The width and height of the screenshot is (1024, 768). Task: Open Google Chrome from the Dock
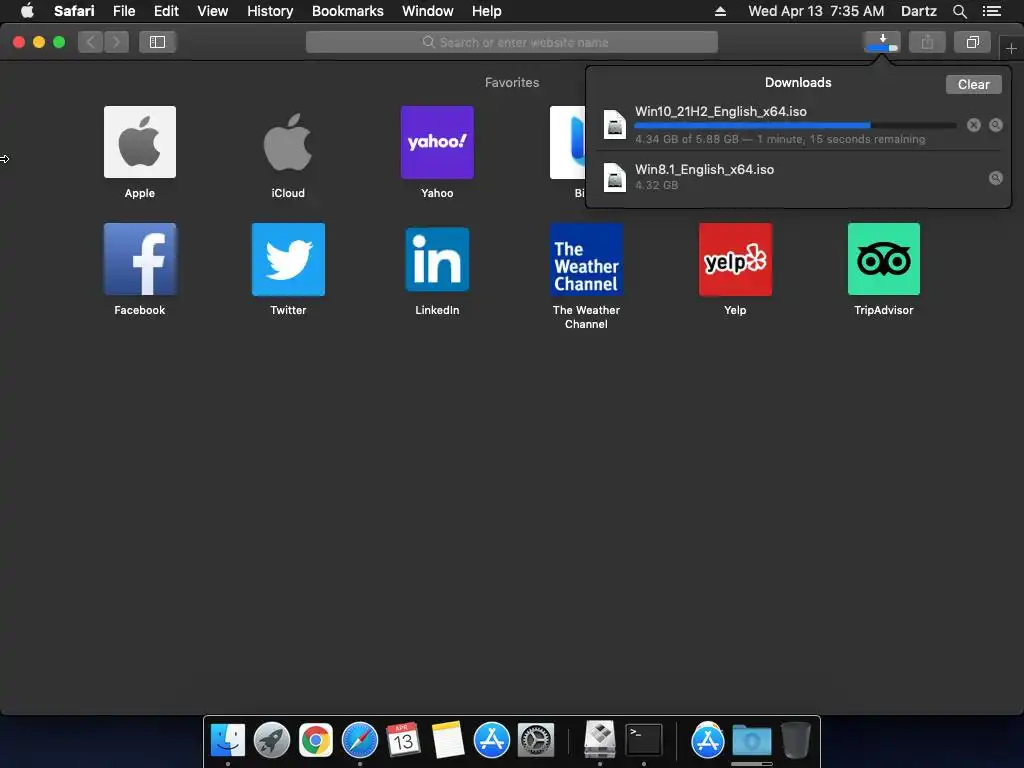point(315,740)
